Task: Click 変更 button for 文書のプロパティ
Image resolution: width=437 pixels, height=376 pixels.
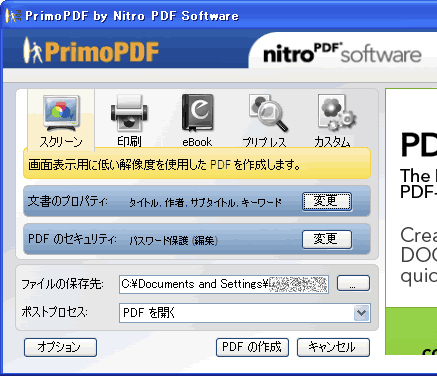Action: point(327,201)
